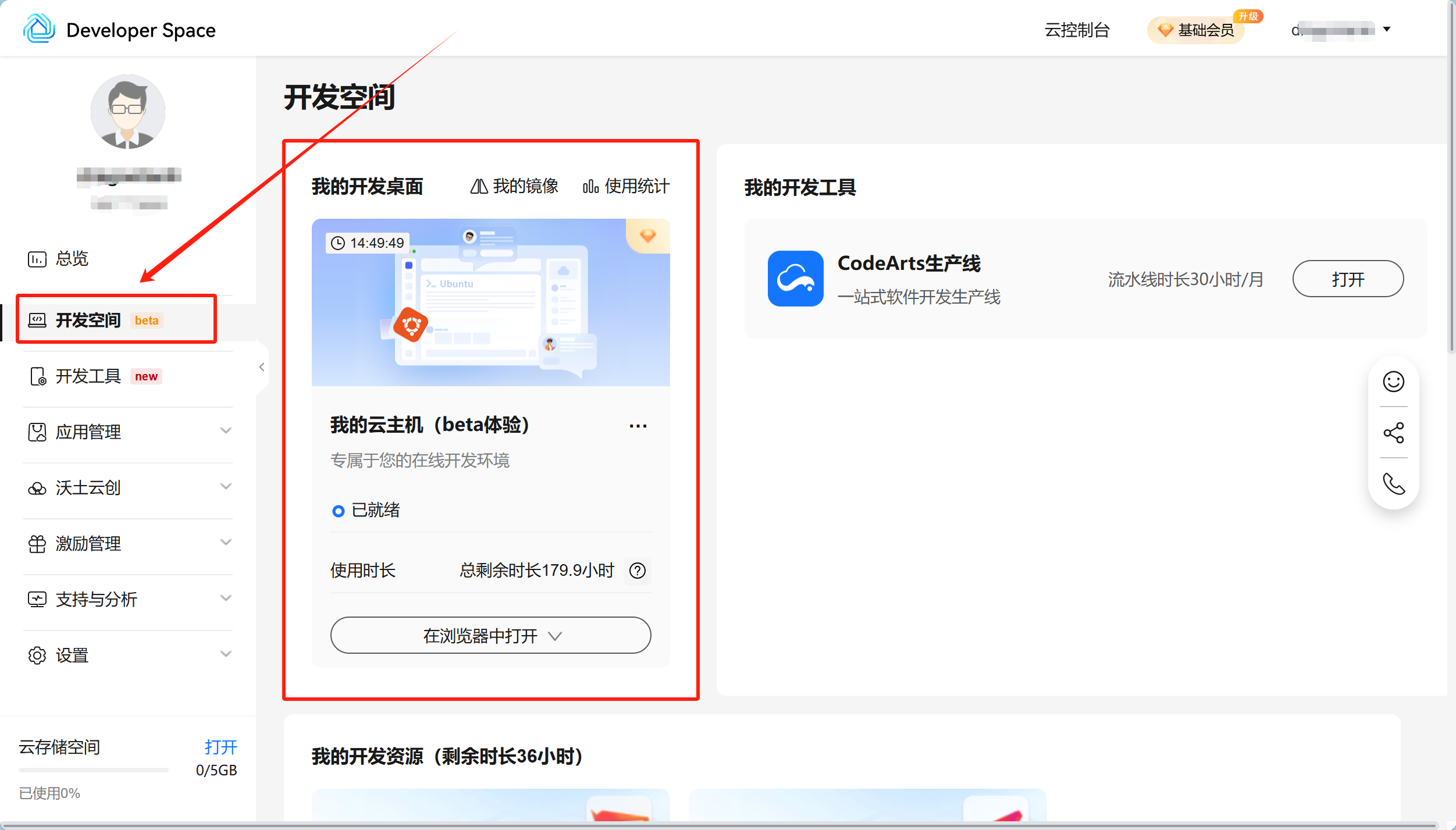
Task: Open the 在浏览器中打开 dropdown button
Action: point(490,635)
